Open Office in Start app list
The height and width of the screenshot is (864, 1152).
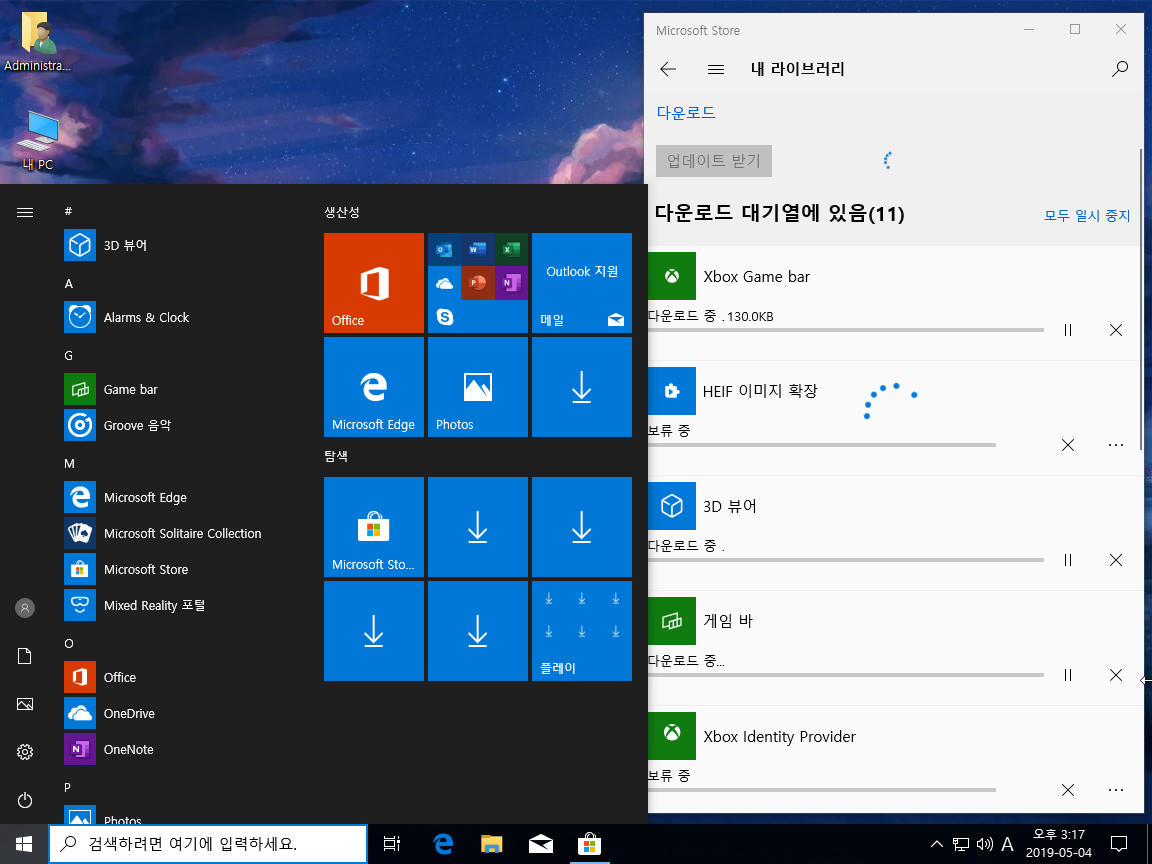click(180, 677)
